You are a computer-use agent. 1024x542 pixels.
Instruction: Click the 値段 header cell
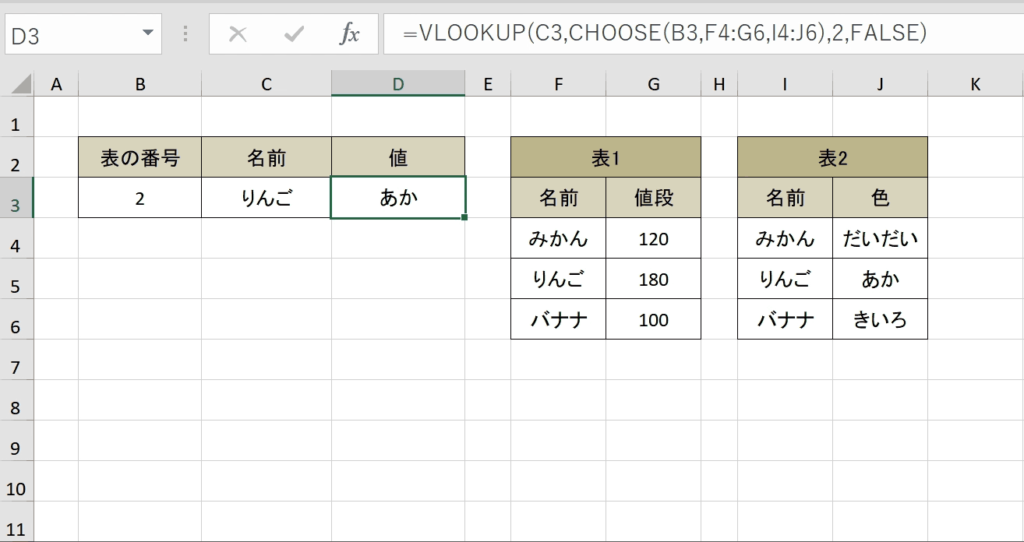653,197
